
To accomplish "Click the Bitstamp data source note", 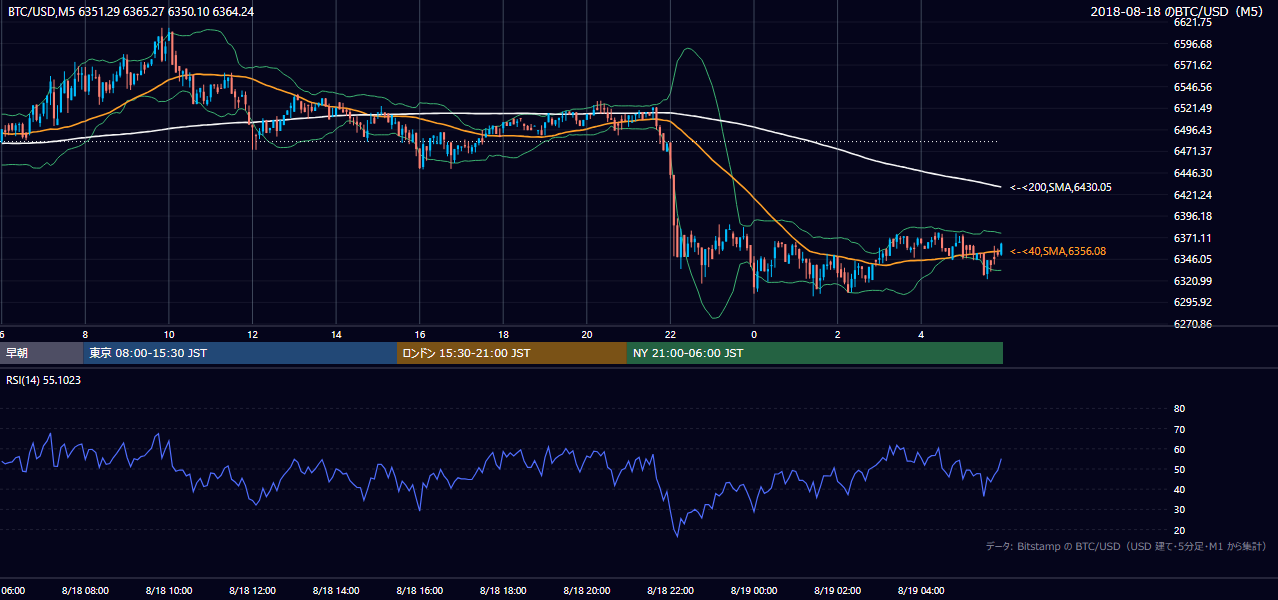I will point(1126,546).
